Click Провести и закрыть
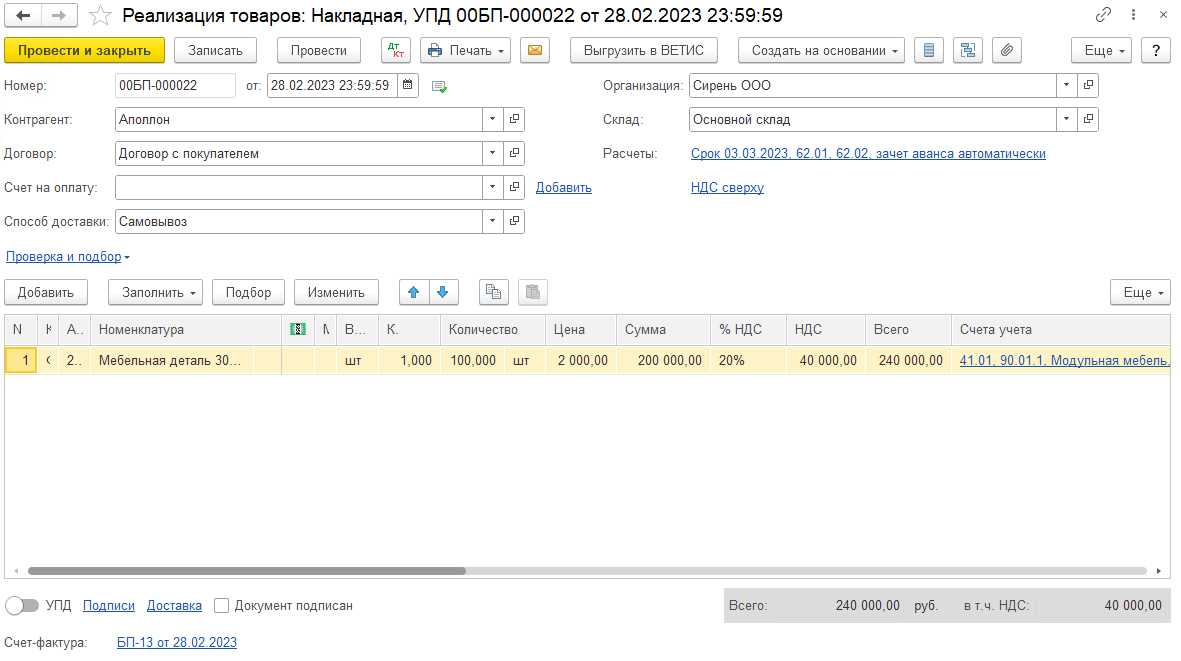The width and height of the screenshot is (1181, 661). point(84,50)
